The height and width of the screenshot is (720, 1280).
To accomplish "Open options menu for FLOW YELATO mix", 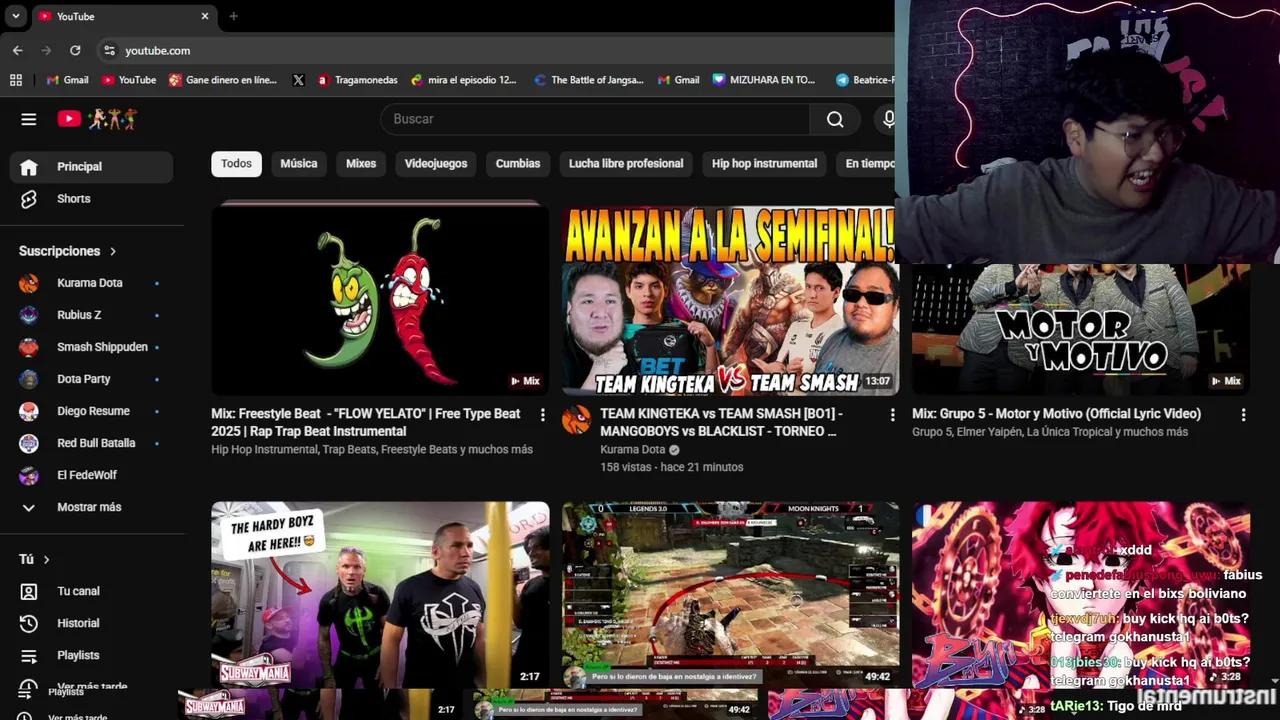I will (x=543, y=414).
